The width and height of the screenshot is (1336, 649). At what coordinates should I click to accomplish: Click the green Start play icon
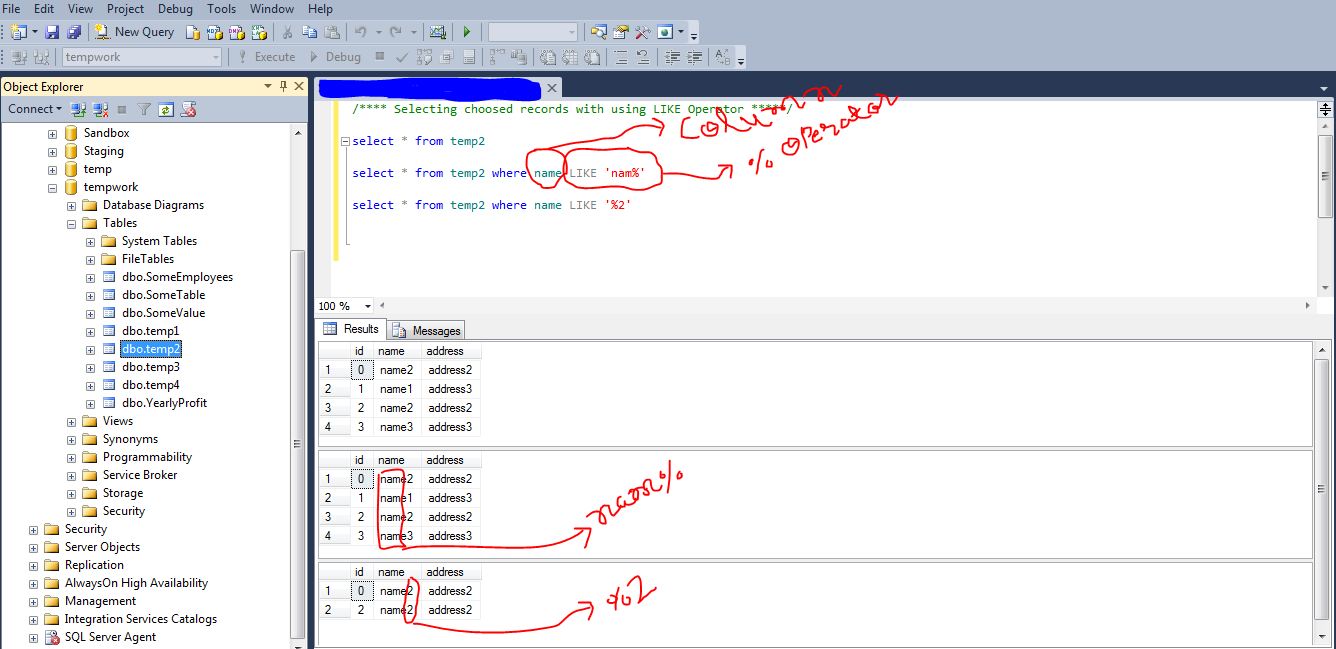pyautogui.click(x=466, y=32)
